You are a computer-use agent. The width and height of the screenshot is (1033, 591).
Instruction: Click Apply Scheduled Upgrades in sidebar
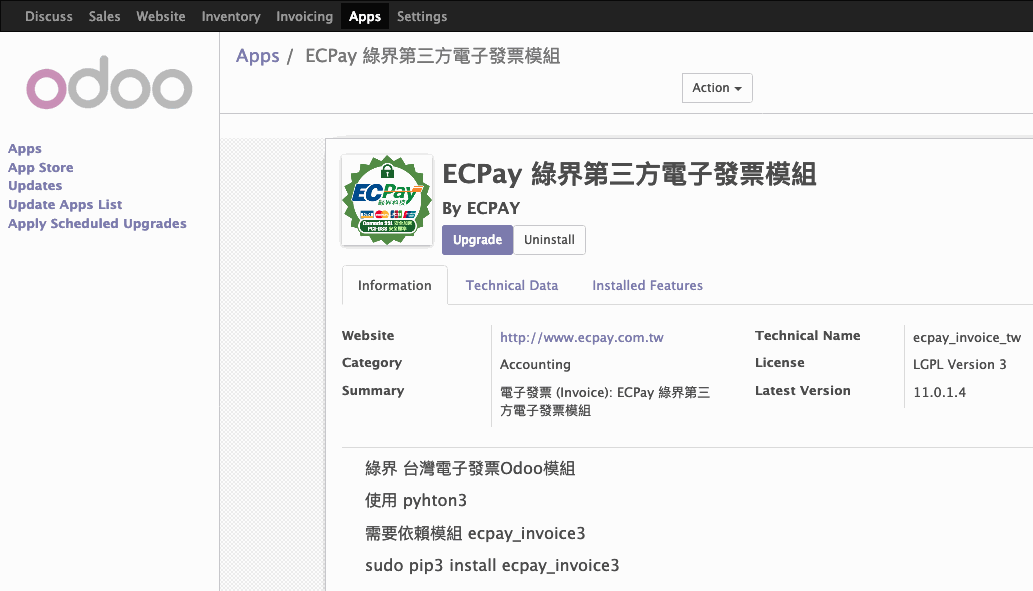tap(98, 223)
